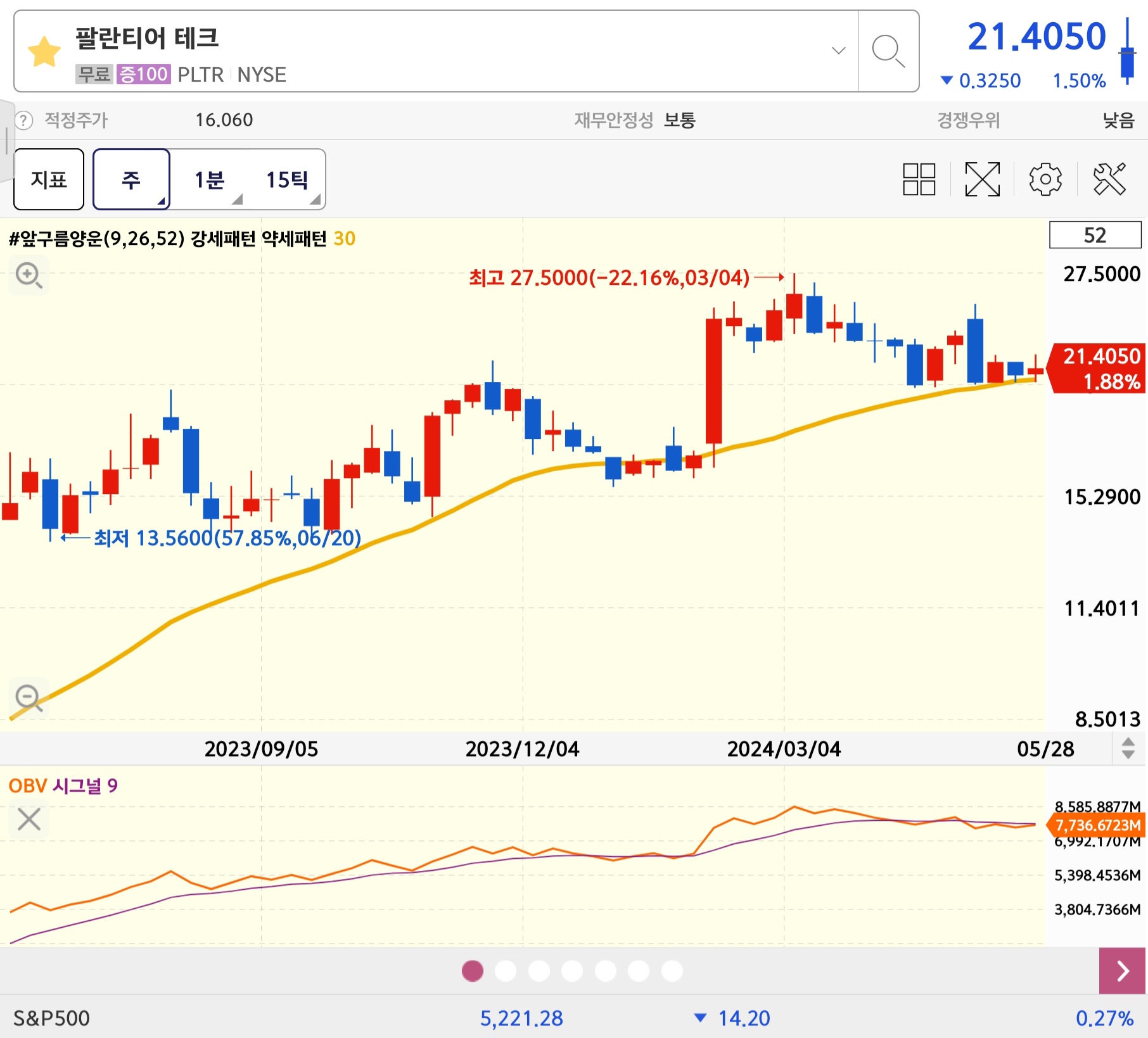Viewport: 1148px width, 1038px height.
Task: Select the first pink page indicator dot
Action: pos(472,970)
